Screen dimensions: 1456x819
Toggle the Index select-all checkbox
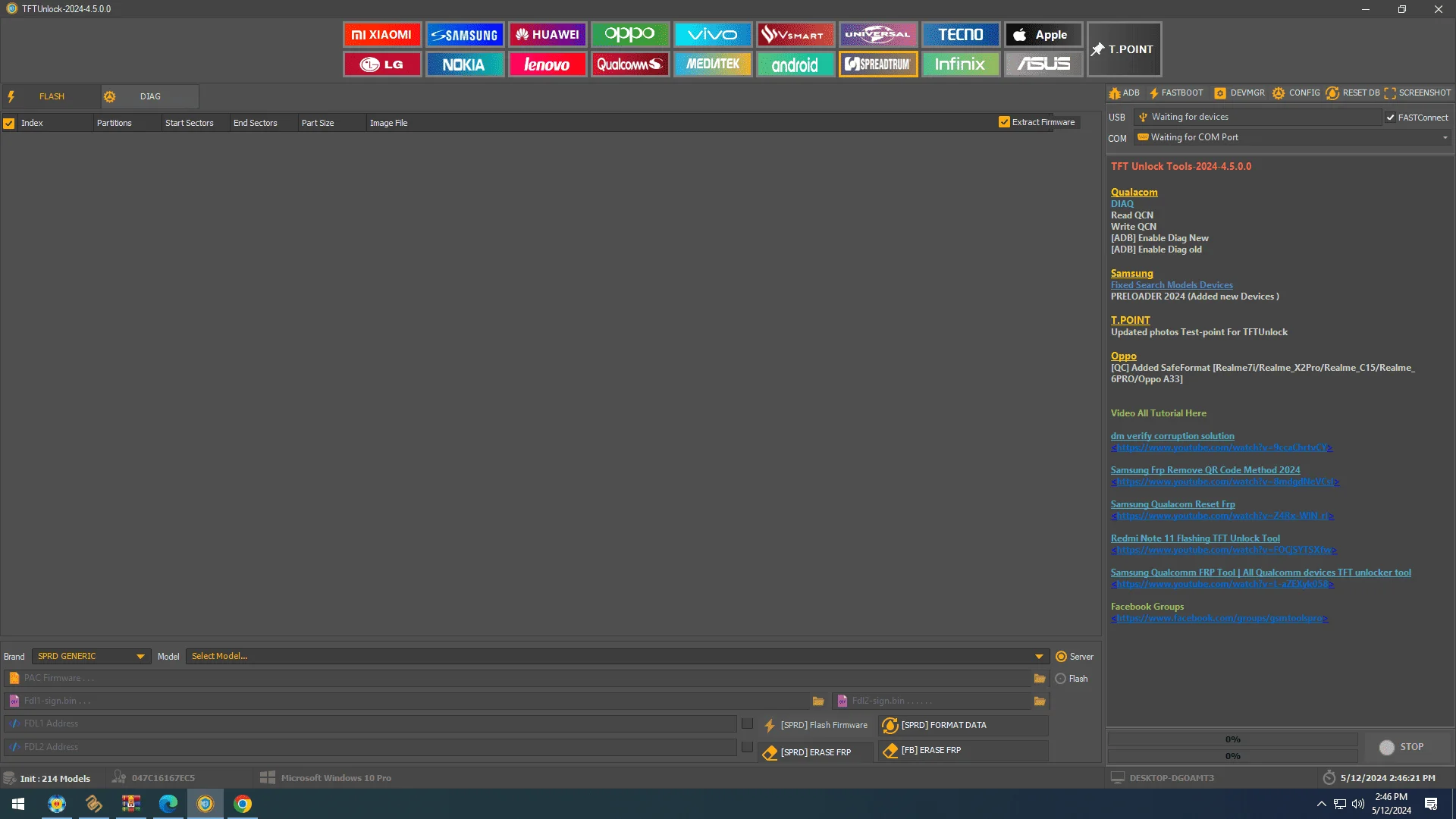pyautogui.click(x=9, y=123)
